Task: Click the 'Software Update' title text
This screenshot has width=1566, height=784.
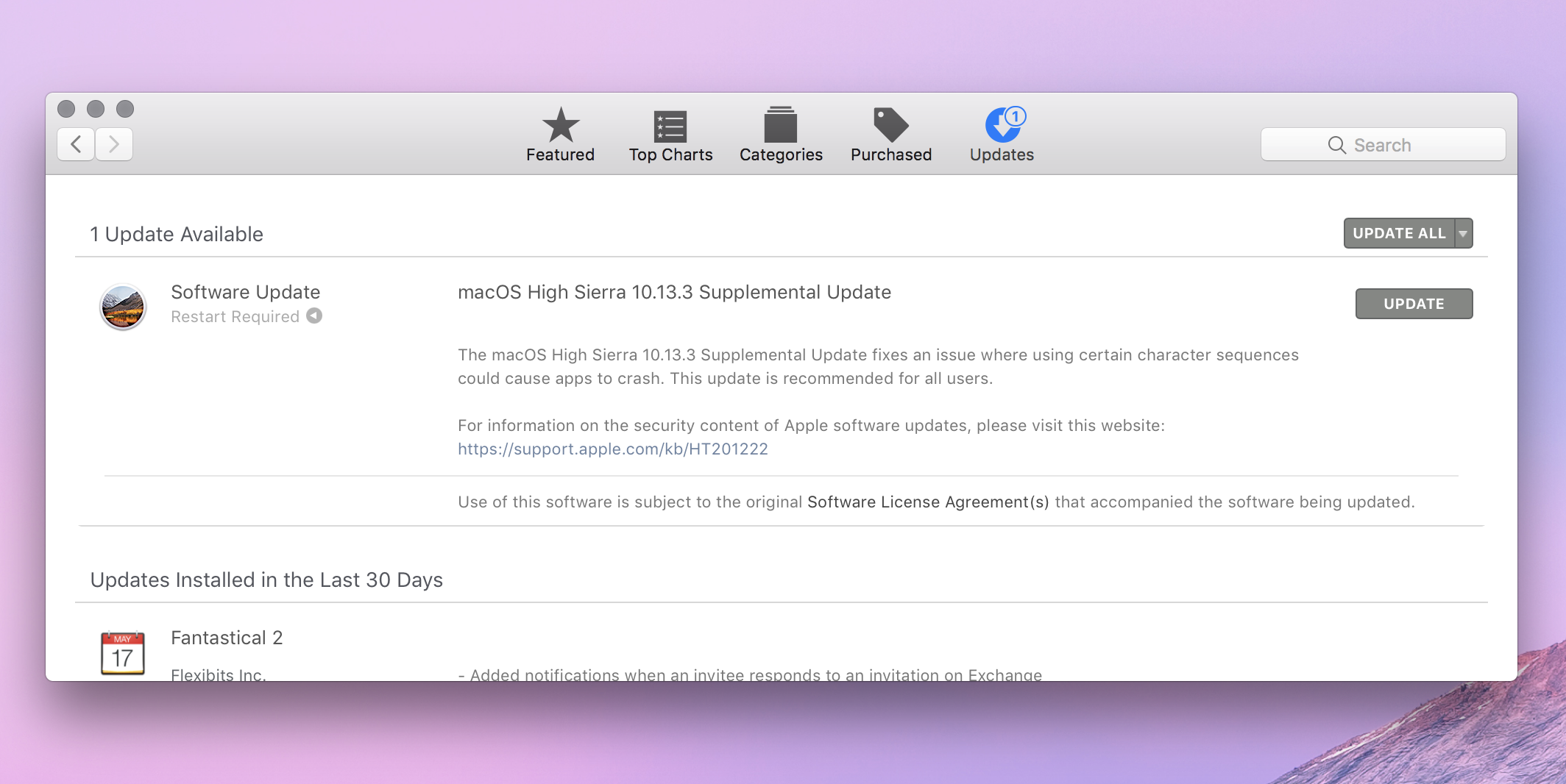Action: point(245,292)
